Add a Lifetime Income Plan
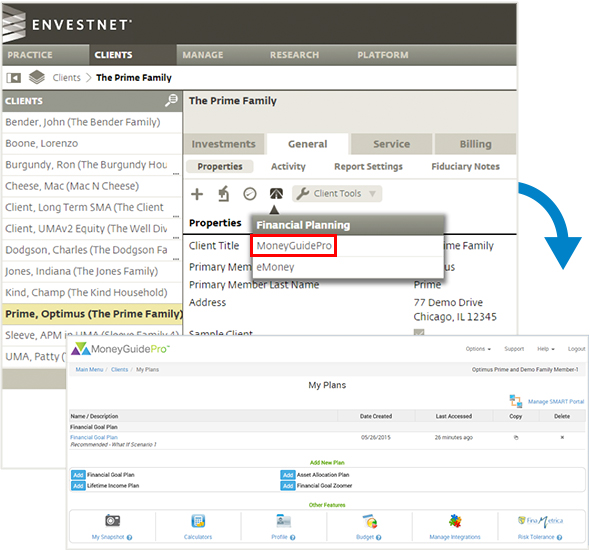590x550 pixels. point(78,486)
